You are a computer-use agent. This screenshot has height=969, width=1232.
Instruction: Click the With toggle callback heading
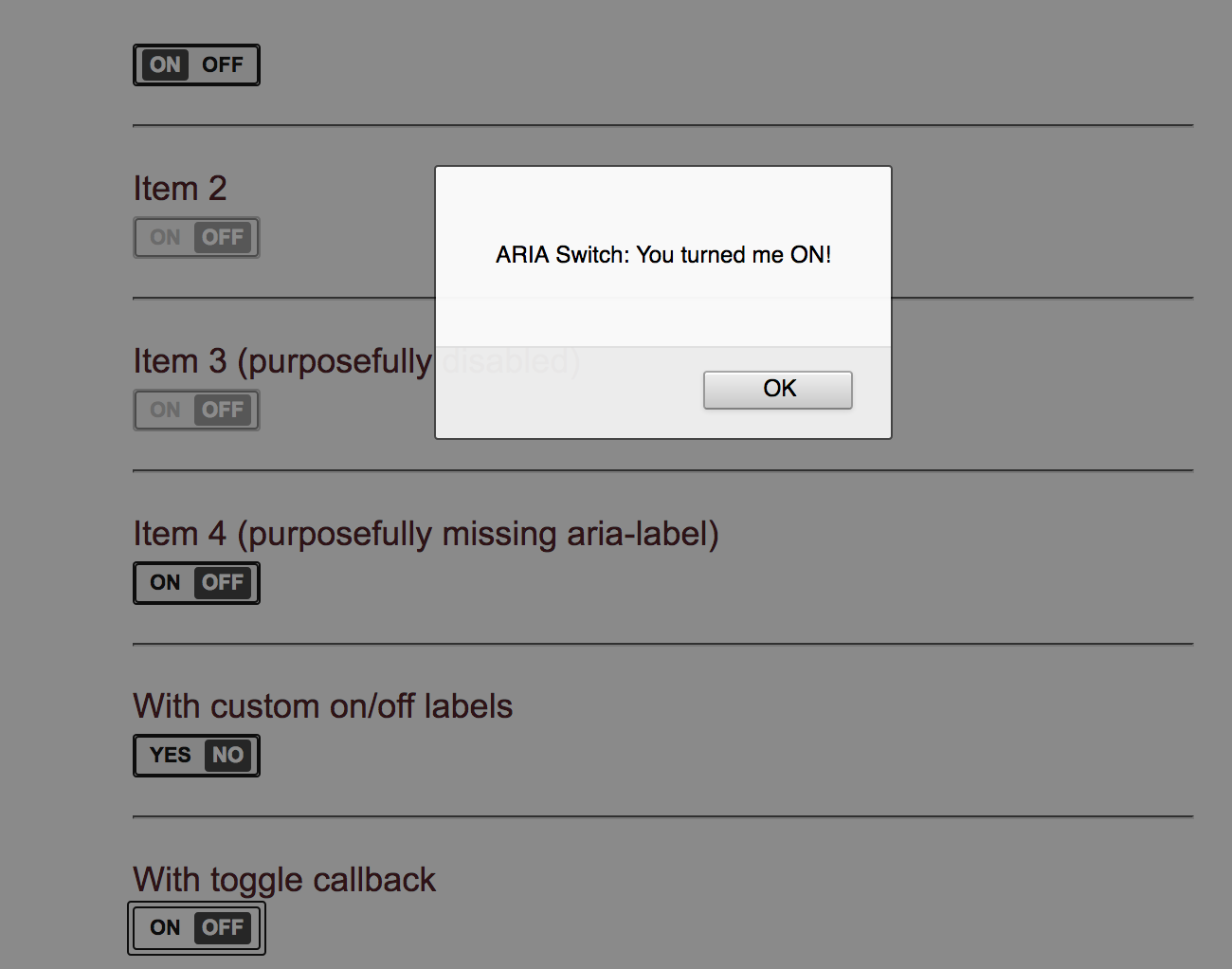point(284,880)
